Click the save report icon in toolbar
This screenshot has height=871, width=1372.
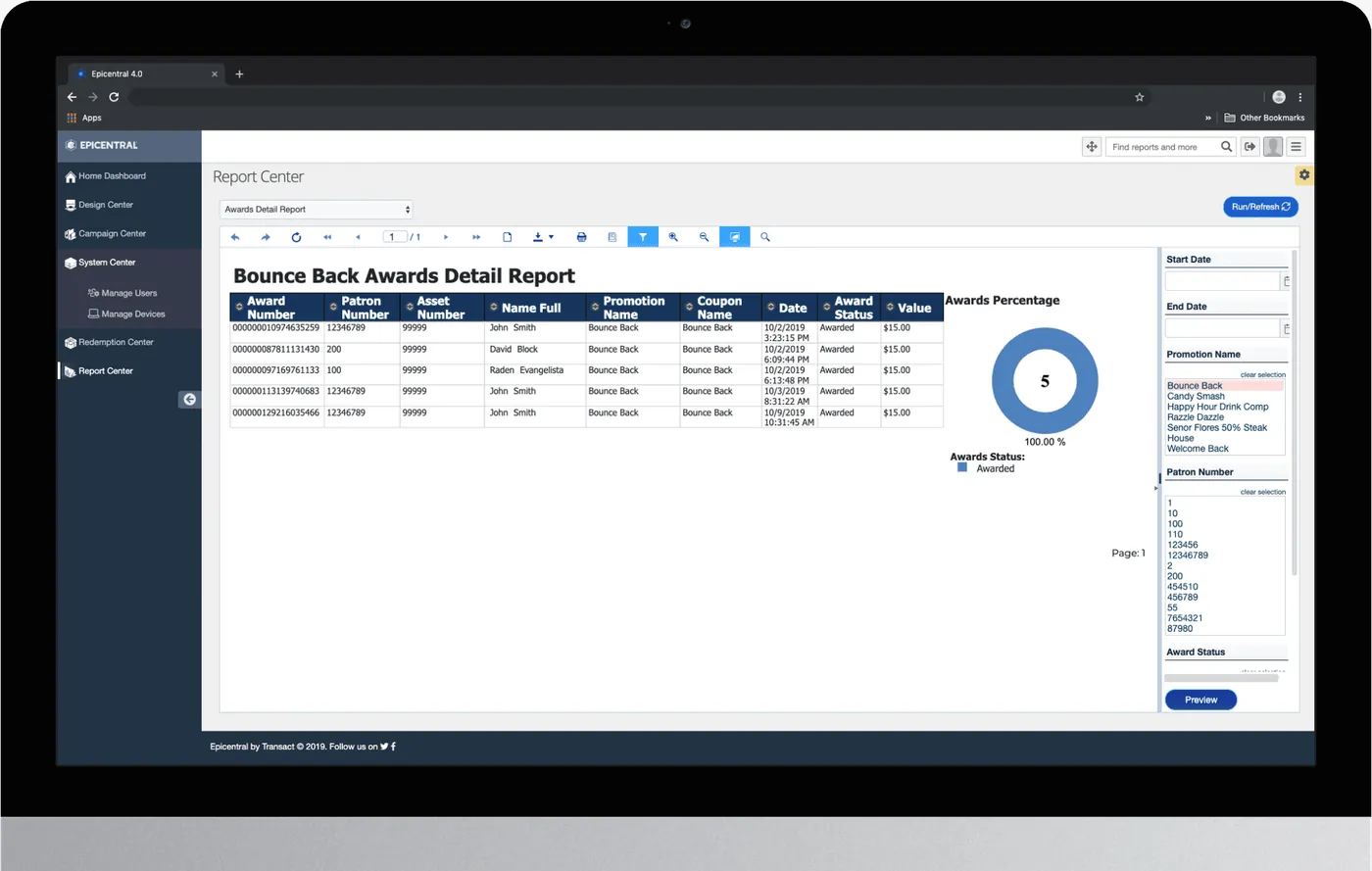(x=612, y=237)
